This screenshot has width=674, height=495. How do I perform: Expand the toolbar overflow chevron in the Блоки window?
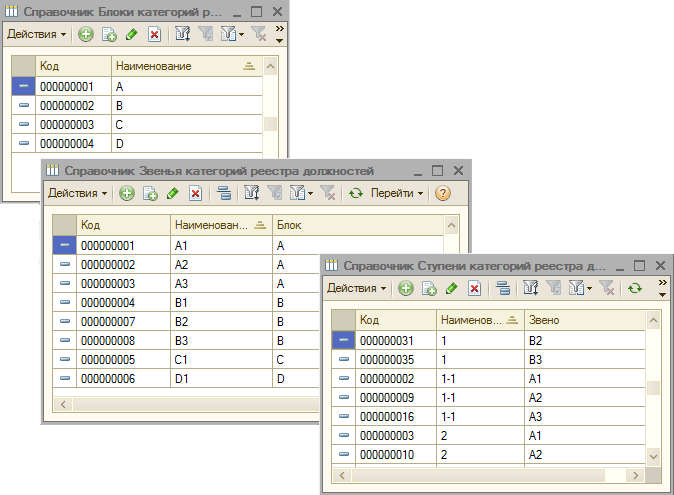coord(279,34)
